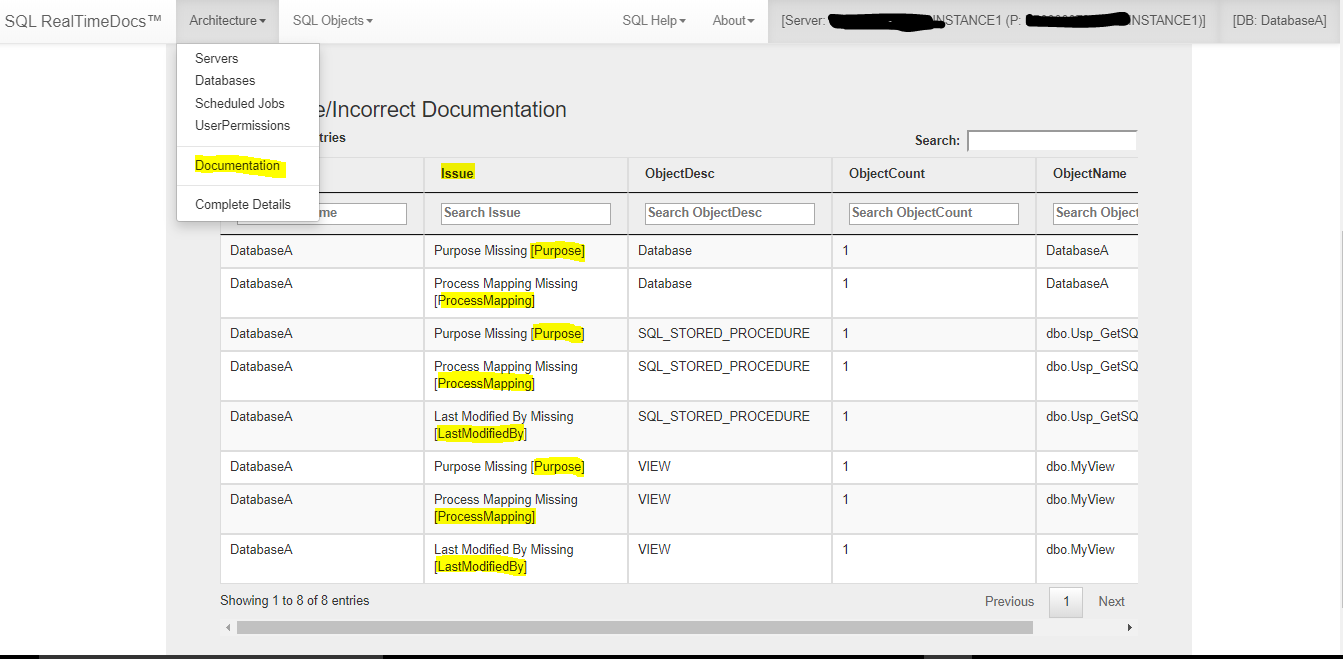Sort by the Issue column header
1343x659 pixels.
[457, 173]
